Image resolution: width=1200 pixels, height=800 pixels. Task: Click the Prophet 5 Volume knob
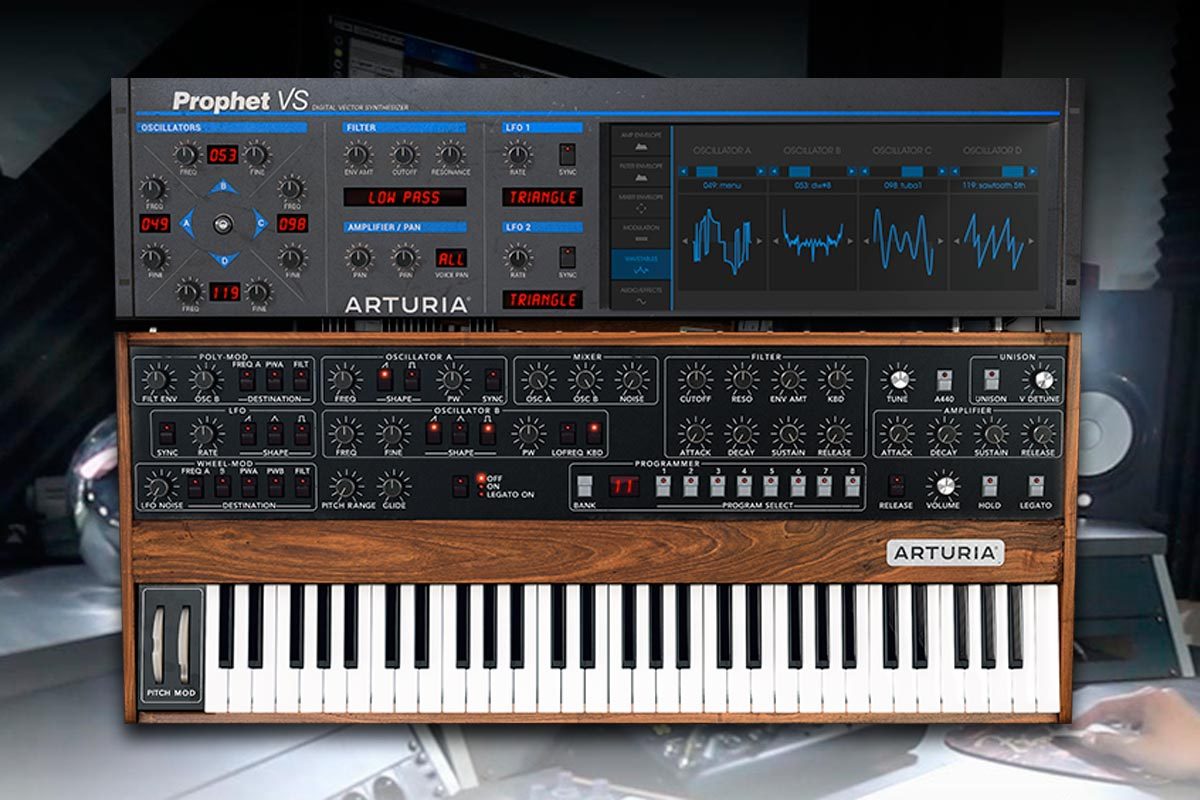click(943, 486)
